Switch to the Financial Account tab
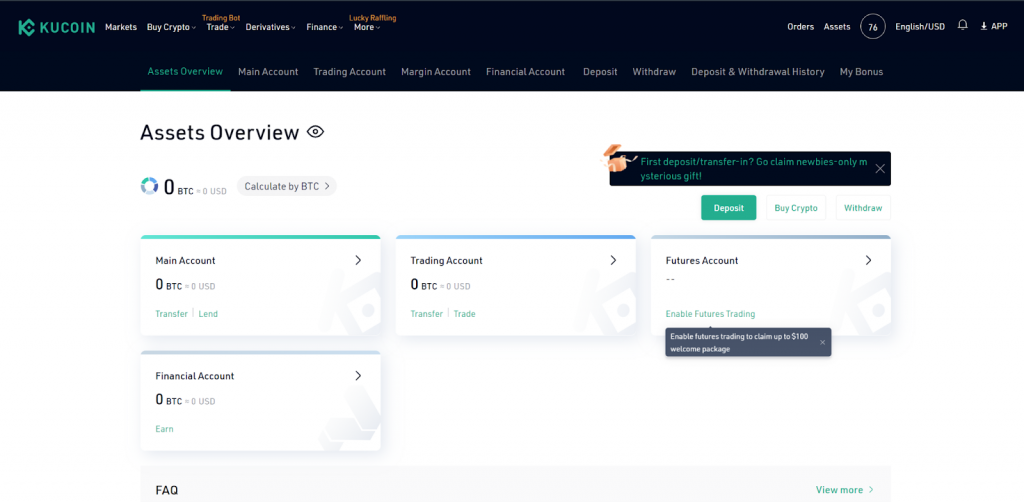 click(525, 72)
